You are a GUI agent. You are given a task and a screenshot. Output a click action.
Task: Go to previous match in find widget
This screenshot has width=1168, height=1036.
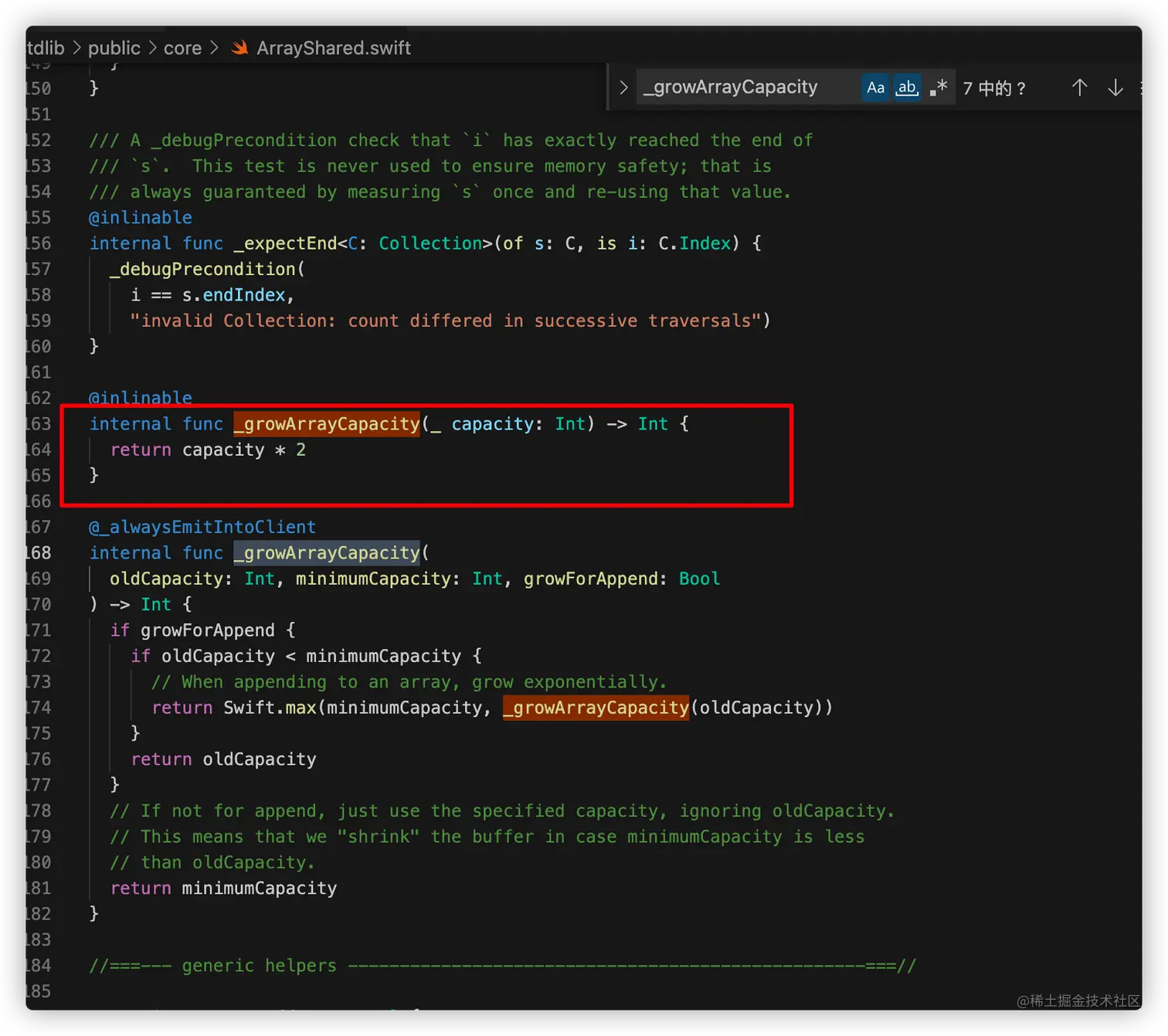tap(1079, 88)
